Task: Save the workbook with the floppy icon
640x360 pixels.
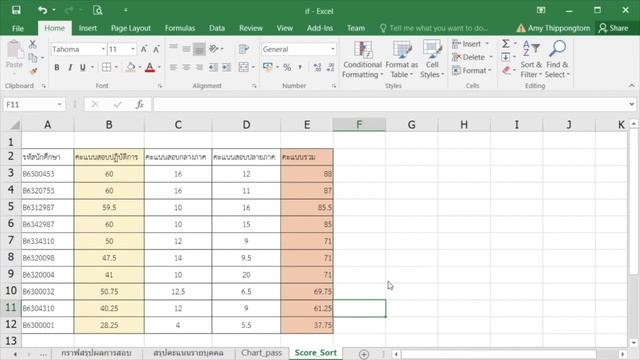Action: point(16,10)
